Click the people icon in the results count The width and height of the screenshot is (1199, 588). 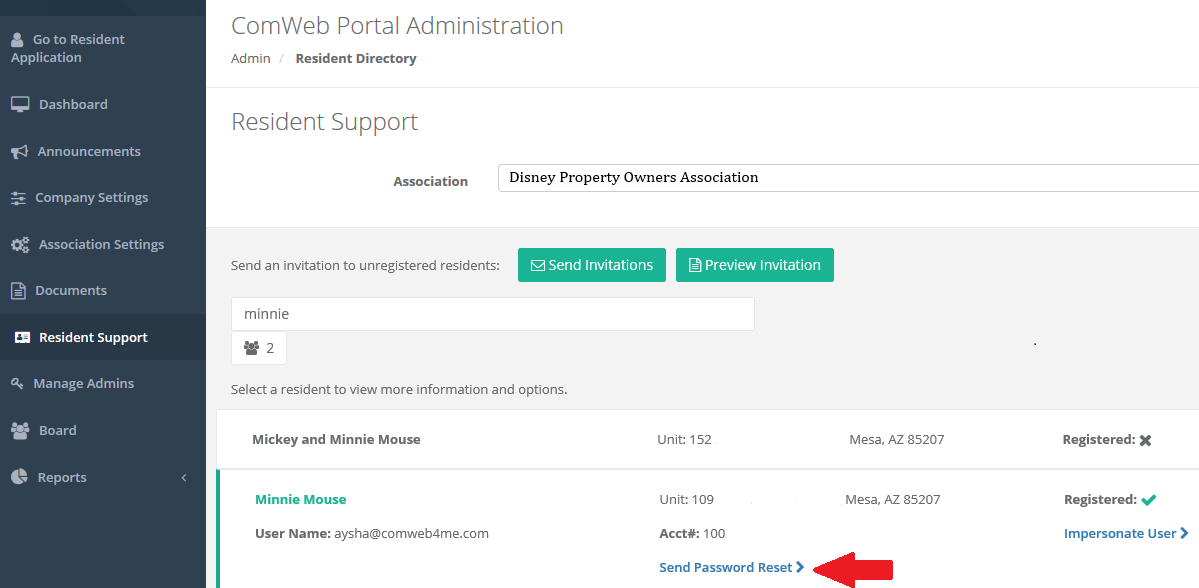pos(252,348)
